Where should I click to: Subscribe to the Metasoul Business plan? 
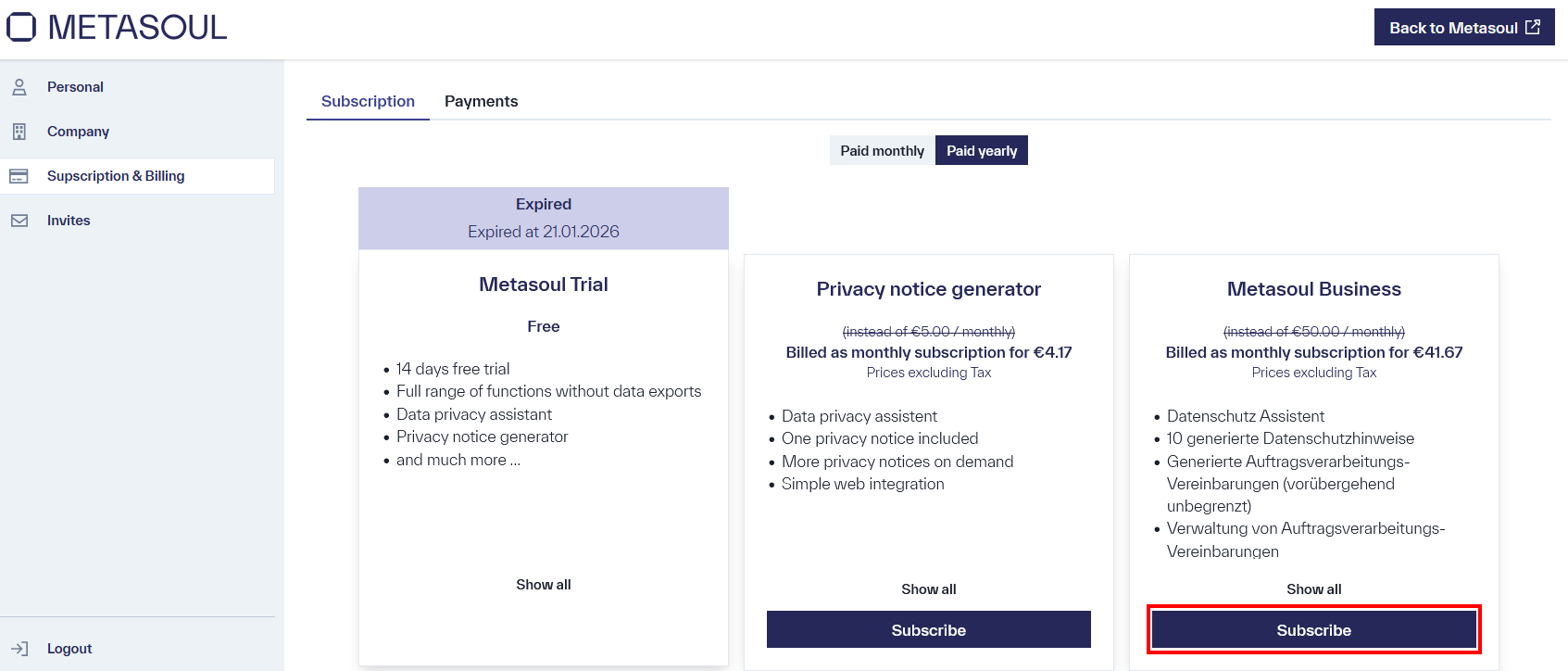[1313, 629]
